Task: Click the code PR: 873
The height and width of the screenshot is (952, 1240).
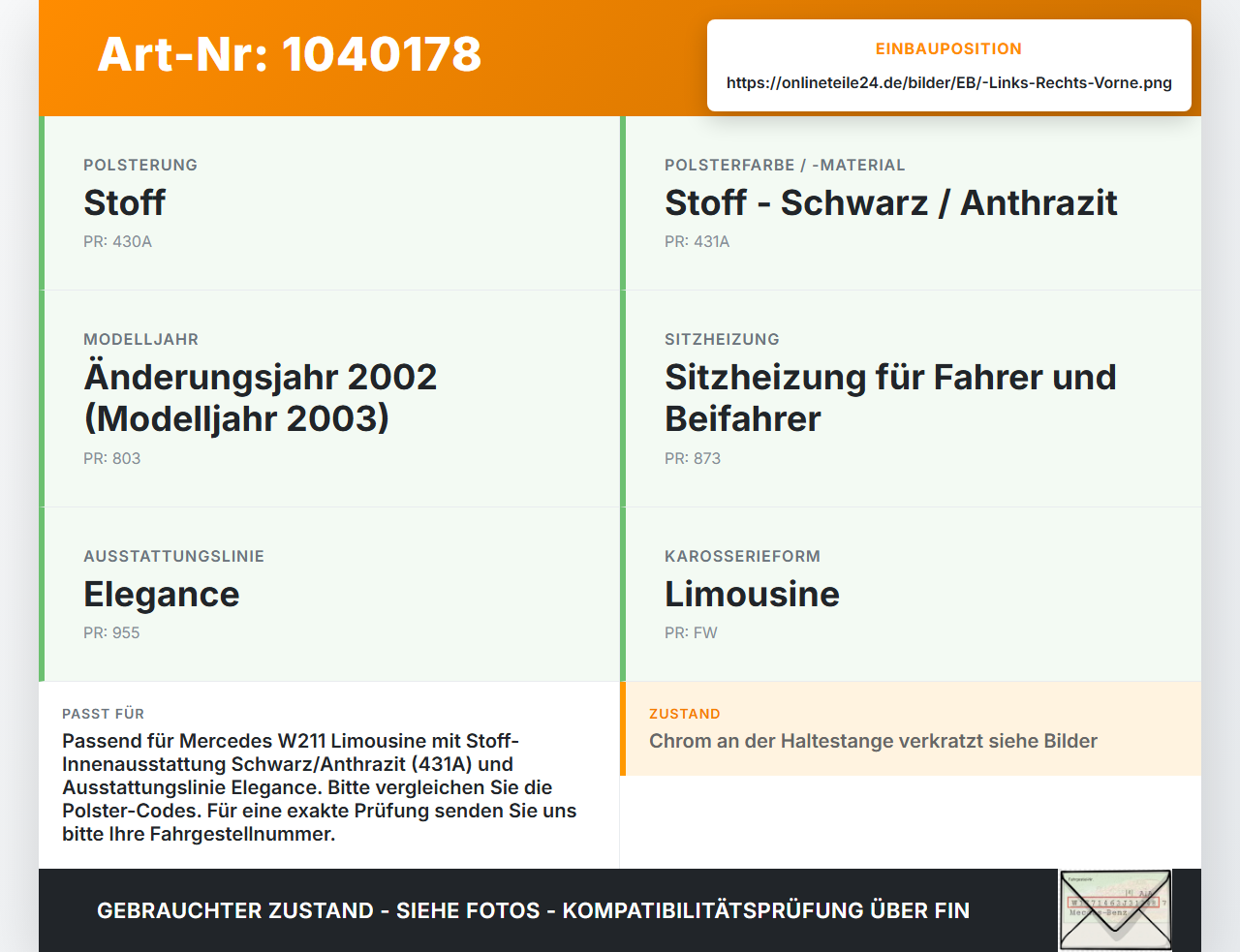Action: (693, 458)
